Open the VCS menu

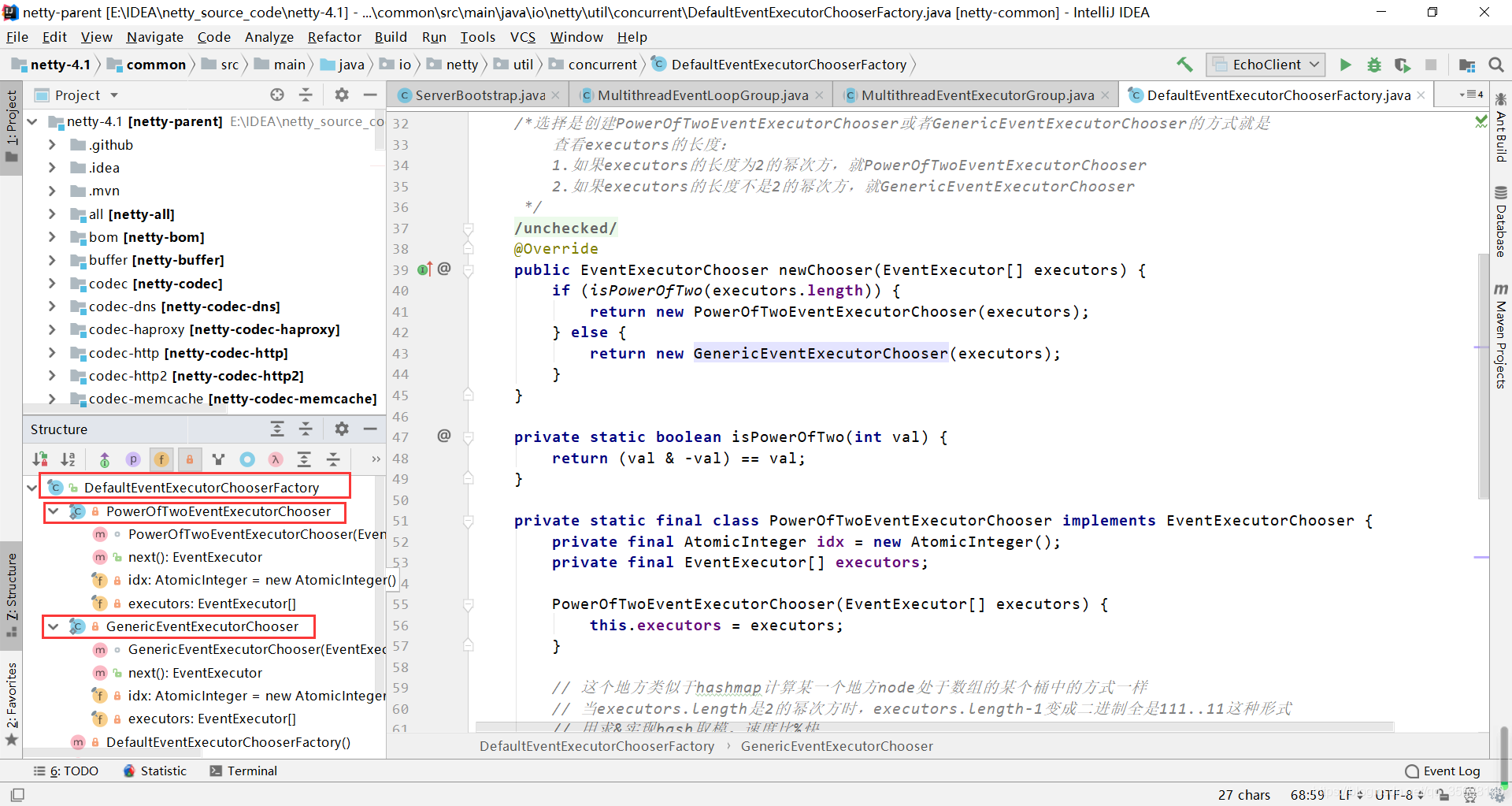522,37
